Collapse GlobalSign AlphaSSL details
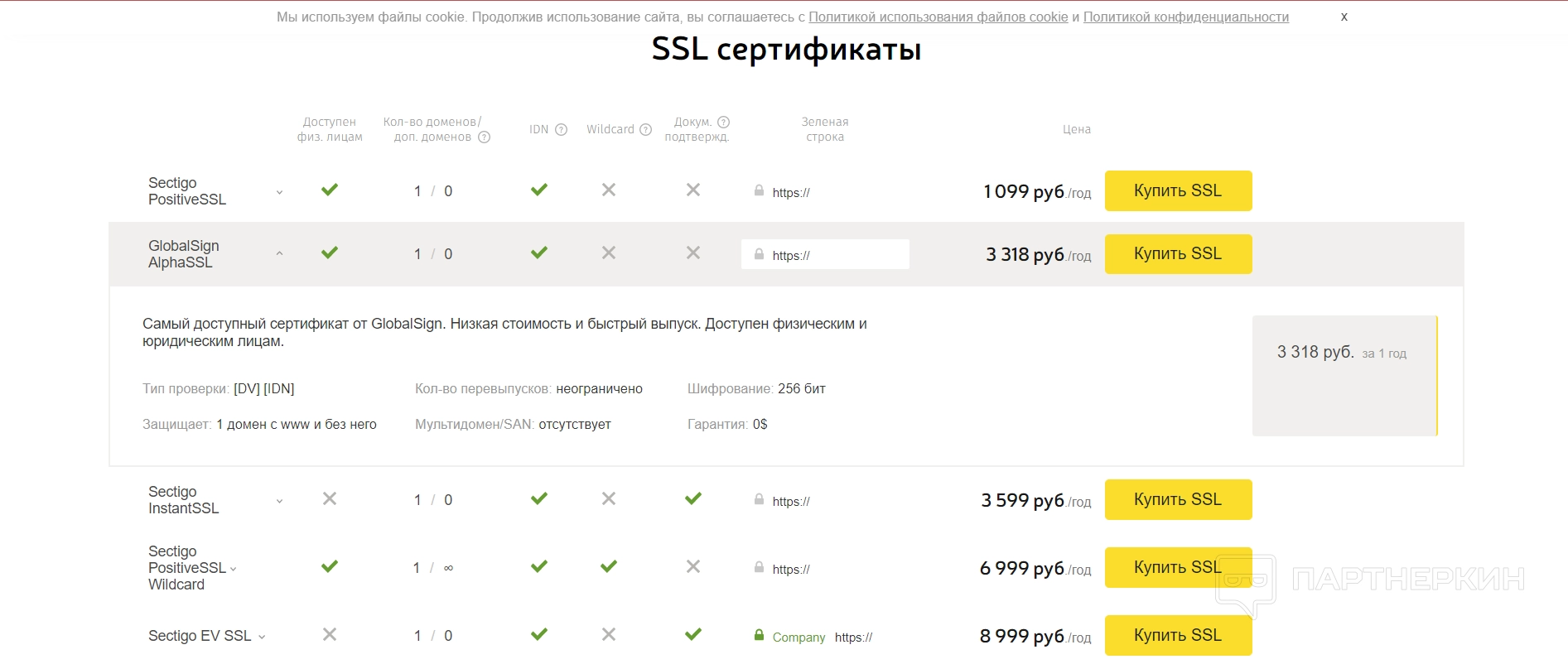Image resolution: width=1568 pixels, height=664 pixels. (279, 254)
